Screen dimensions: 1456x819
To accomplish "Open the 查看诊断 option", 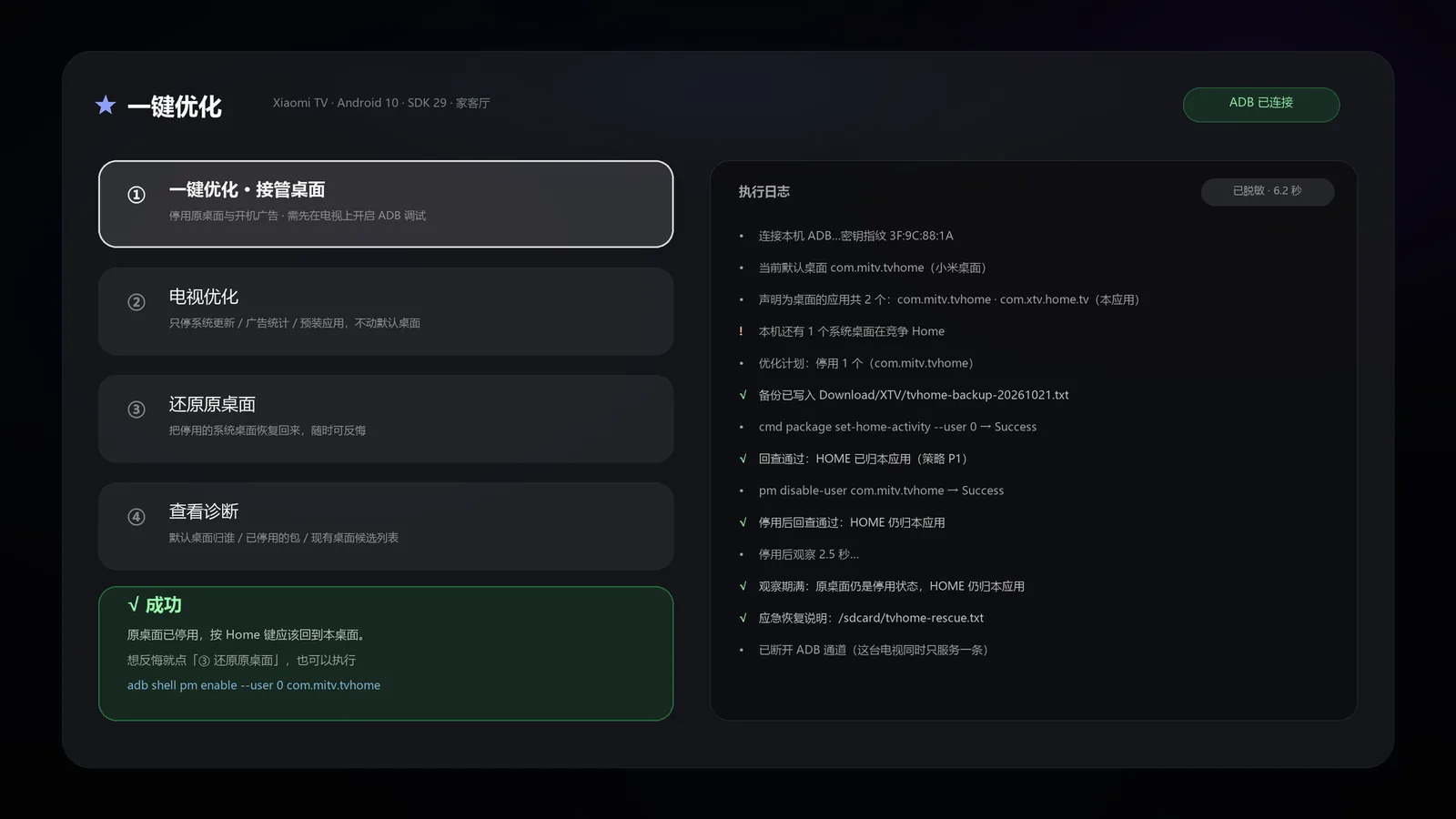I will (386, 526).
